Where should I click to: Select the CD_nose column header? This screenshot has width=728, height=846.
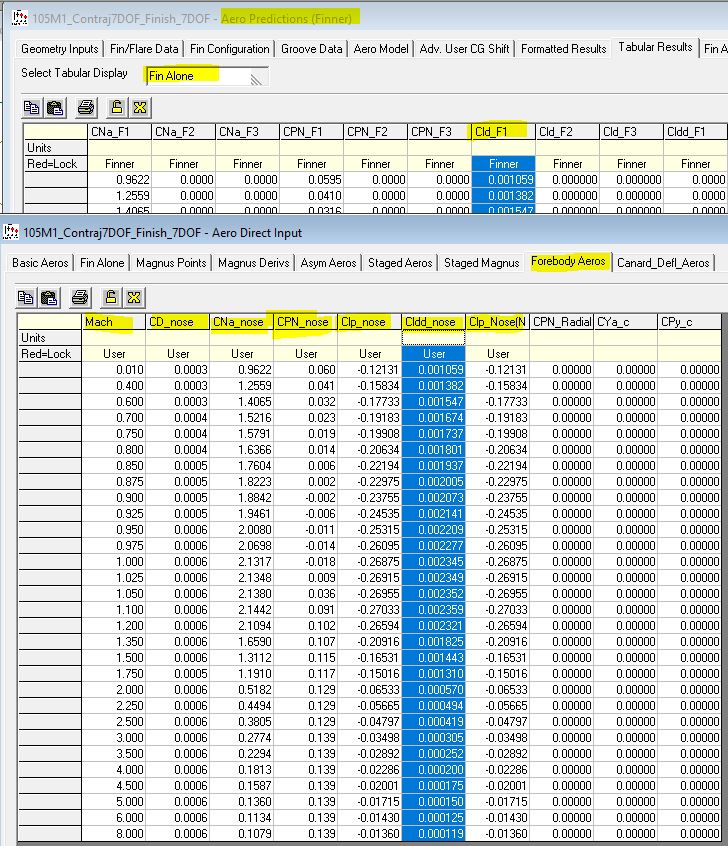[x=177, y=322]
